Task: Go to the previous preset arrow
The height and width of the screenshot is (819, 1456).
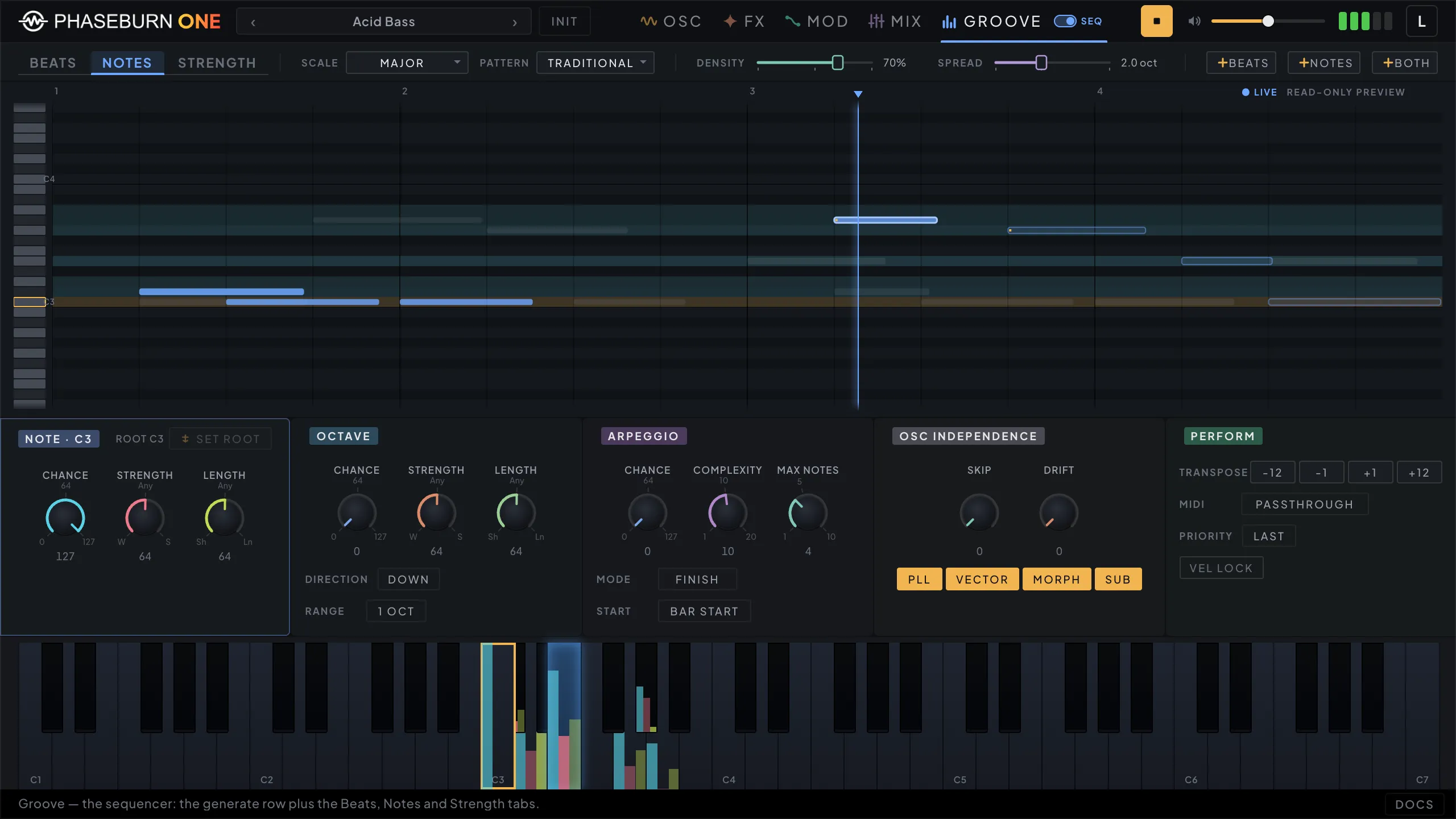Action: 253,22
